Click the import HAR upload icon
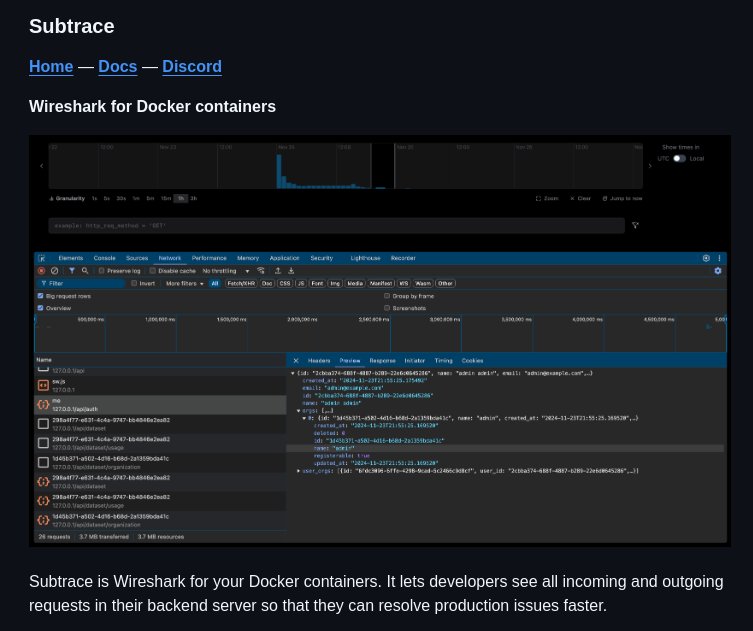The width and height of the screenshot is (753, 631). click(278, 271)
